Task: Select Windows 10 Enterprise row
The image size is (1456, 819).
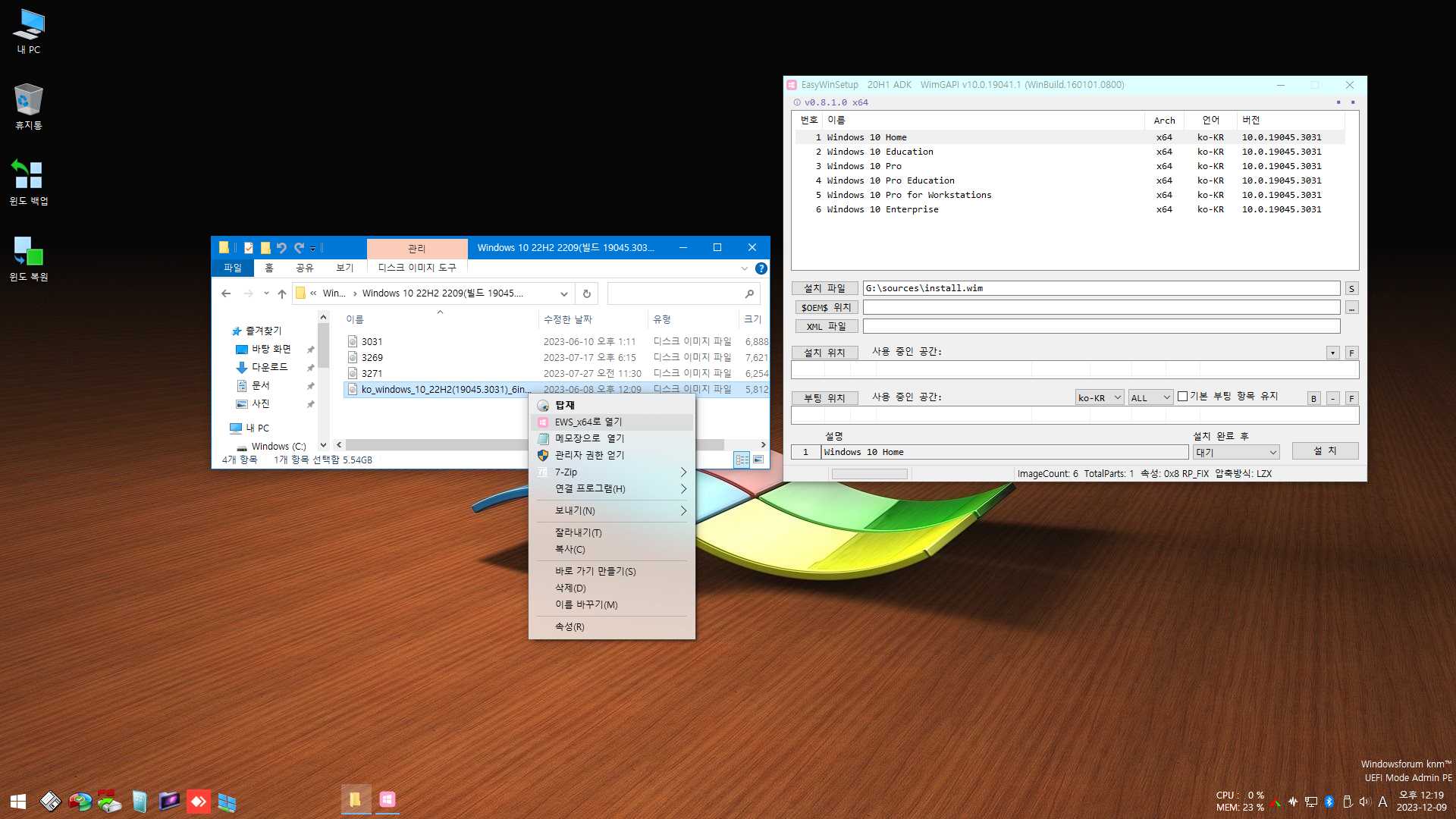Action: coord(1070,209)
